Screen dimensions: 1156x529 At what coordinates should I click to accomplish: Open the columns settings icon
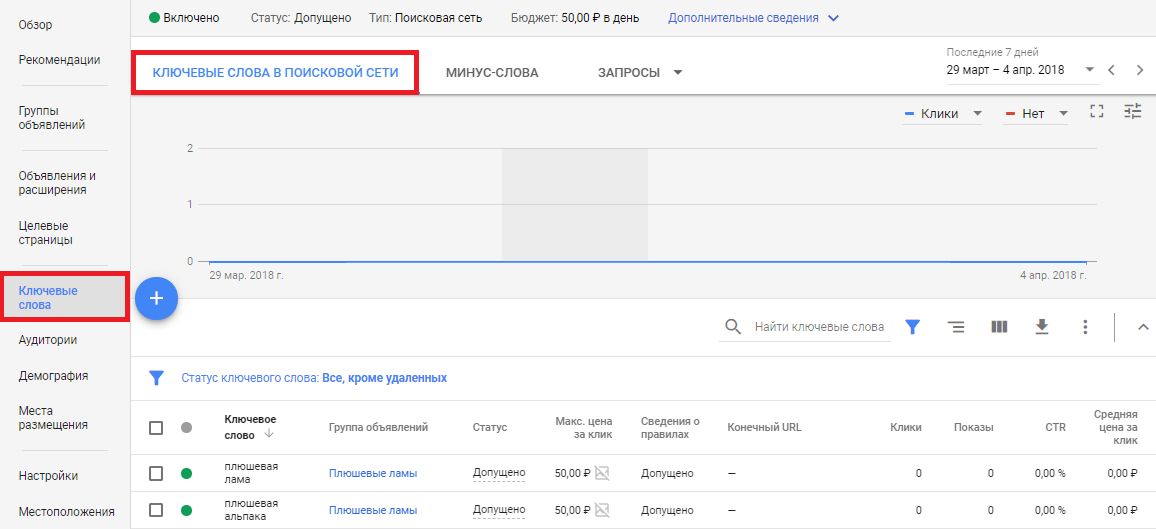click(999, 327)
